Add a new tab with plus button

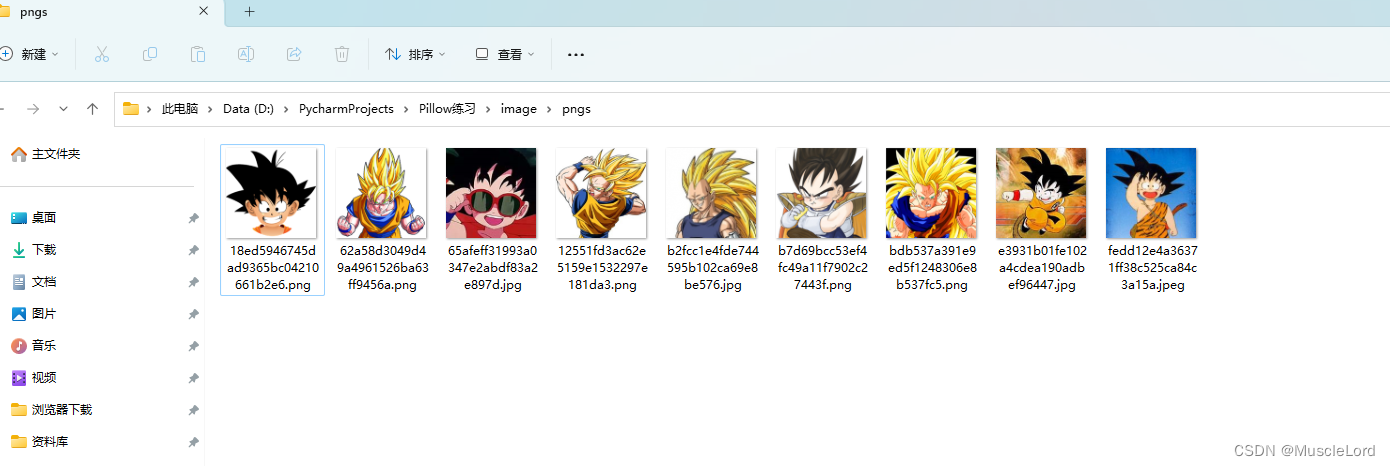point(249,11)
